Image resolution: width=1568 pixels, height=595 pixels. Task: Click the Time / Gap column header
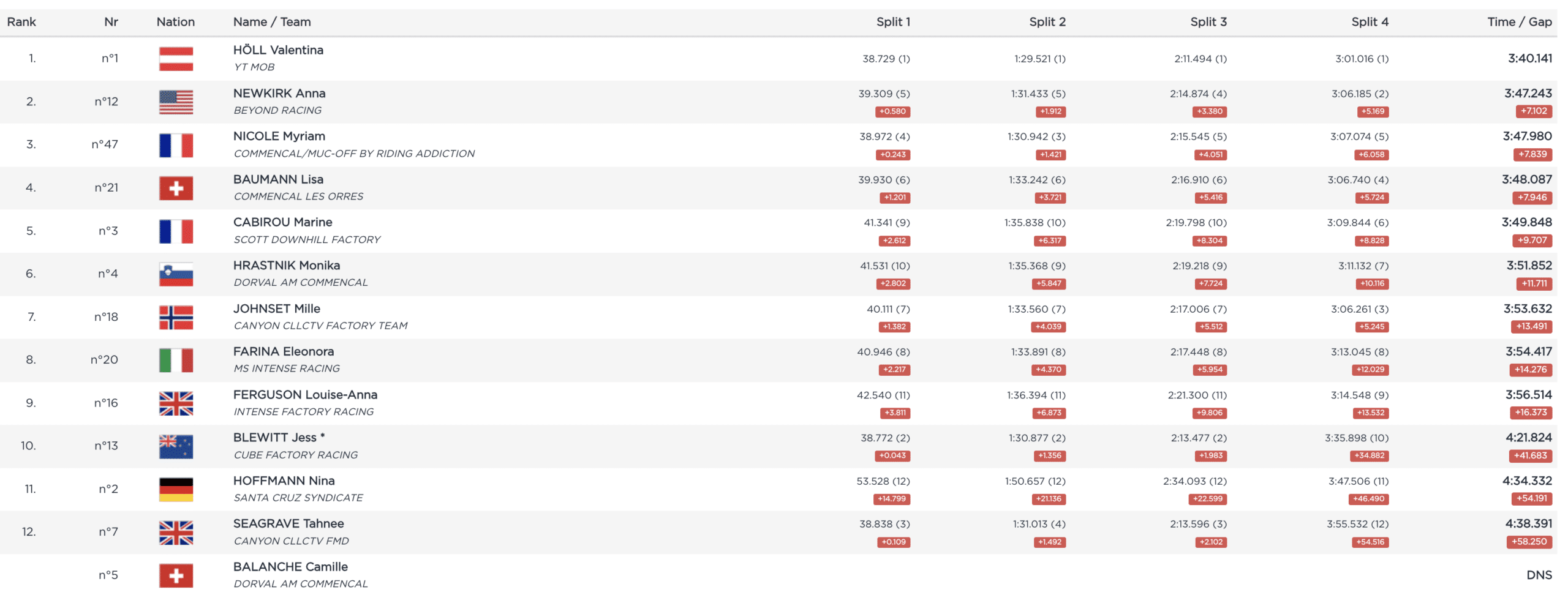coord(1518,22)
